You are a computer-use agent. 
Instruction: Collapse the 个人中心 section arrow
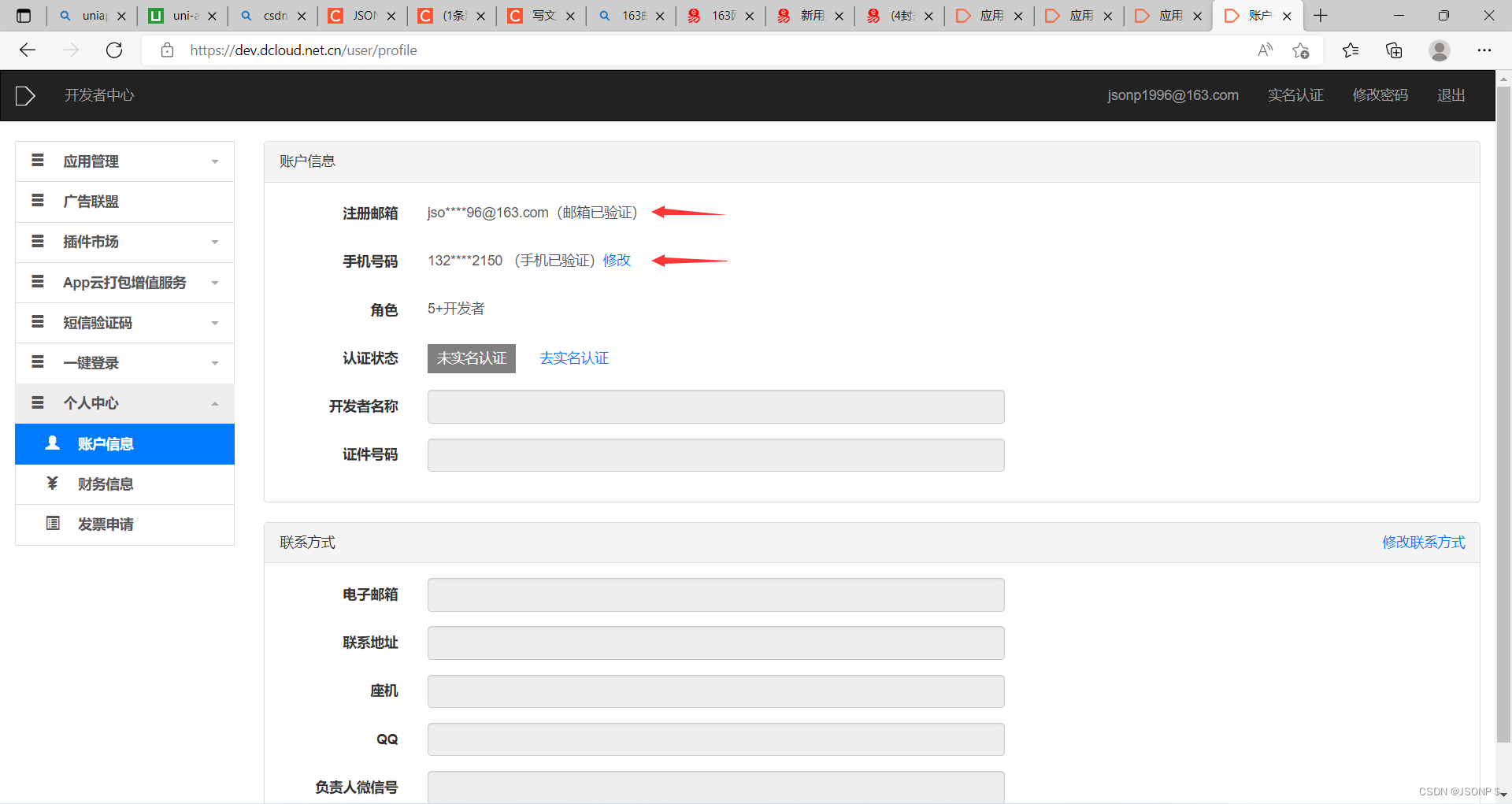pos(215,403)
